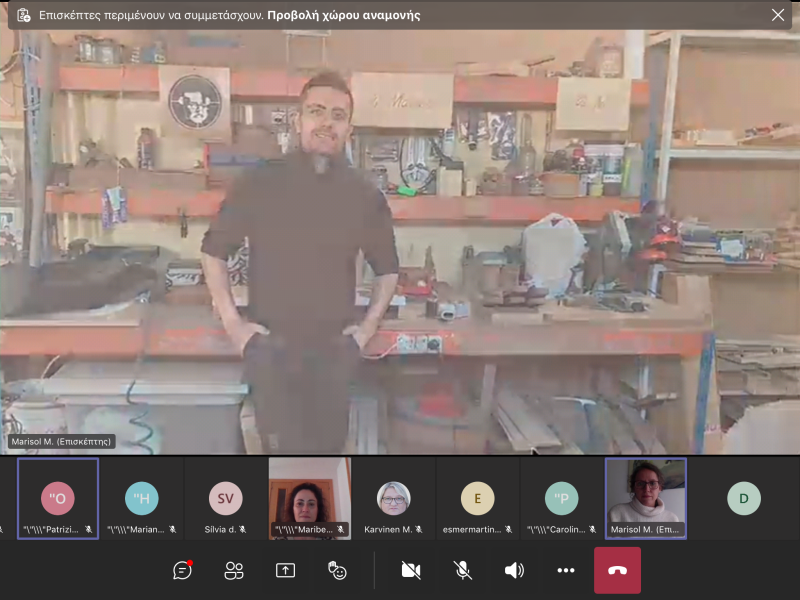Viewport: 800px width, 600px height.
Task: Click Karvinen M. participant avatar
Action: pos(393,497)
